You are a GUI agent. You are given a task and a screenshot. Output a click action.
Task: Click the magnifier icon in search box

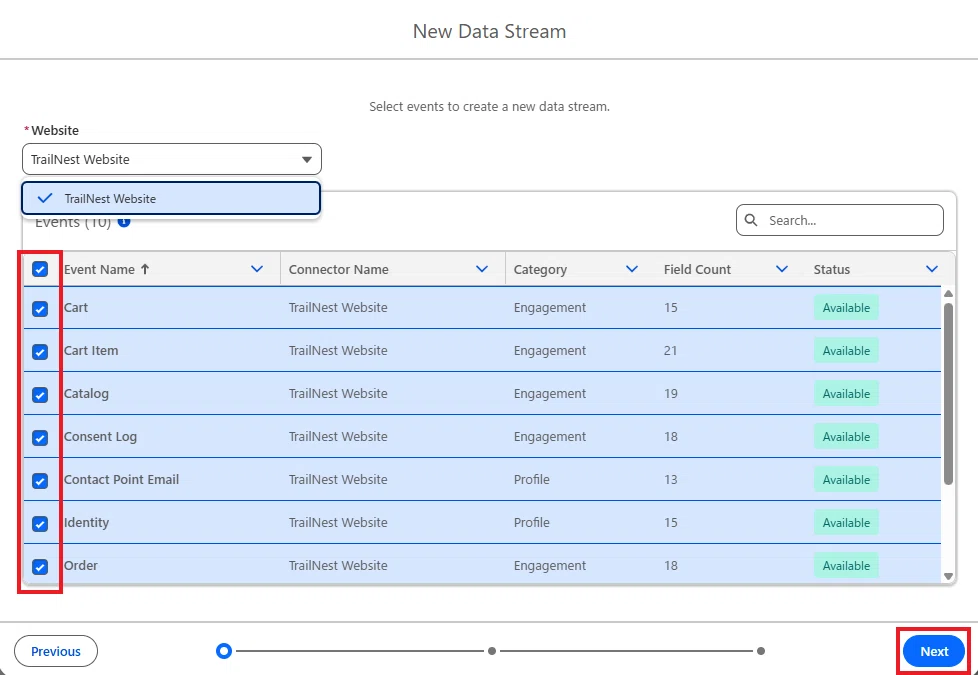pos(752,220)
